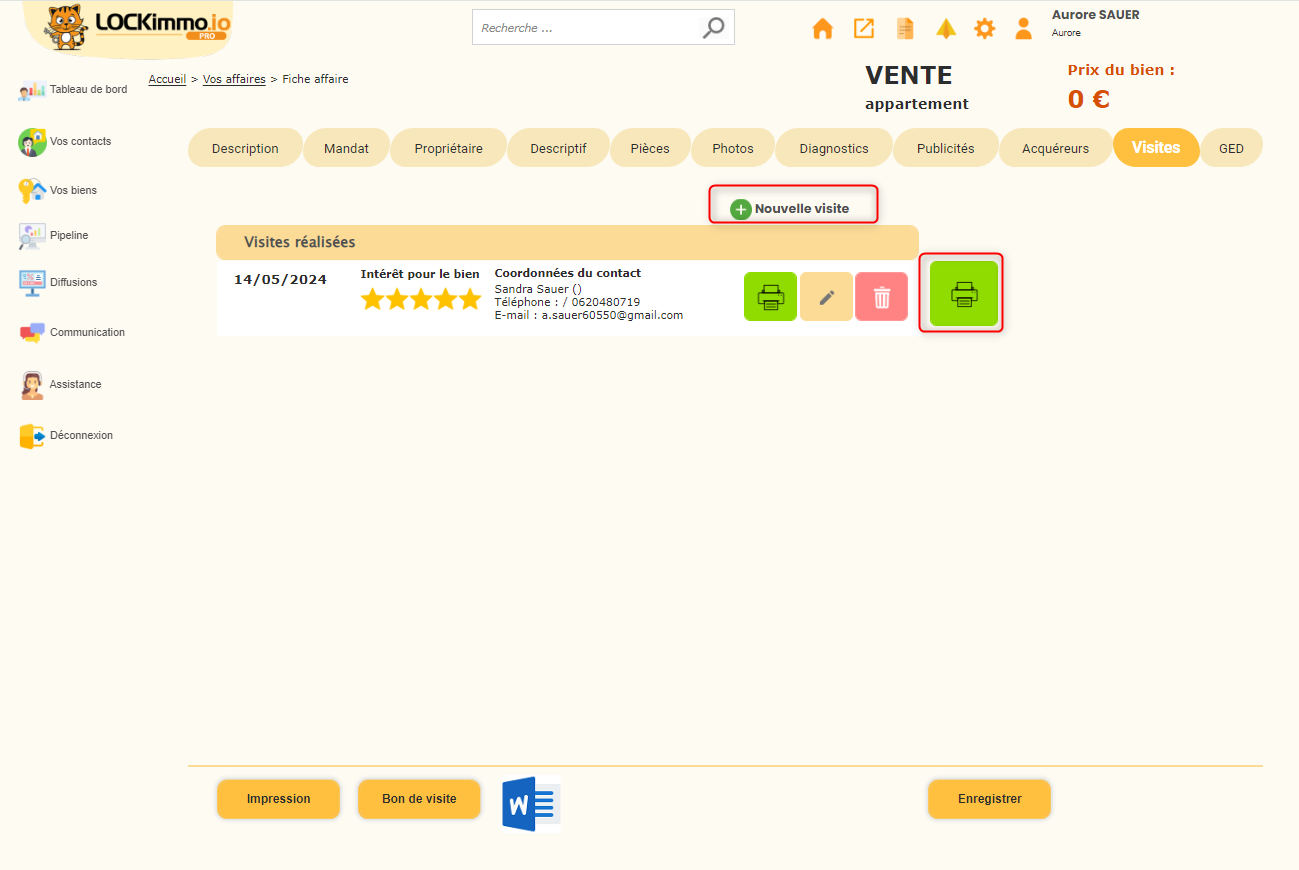Click the large highlighted green print icon
The image size is (1299, 870).
[x=963, y=294]
